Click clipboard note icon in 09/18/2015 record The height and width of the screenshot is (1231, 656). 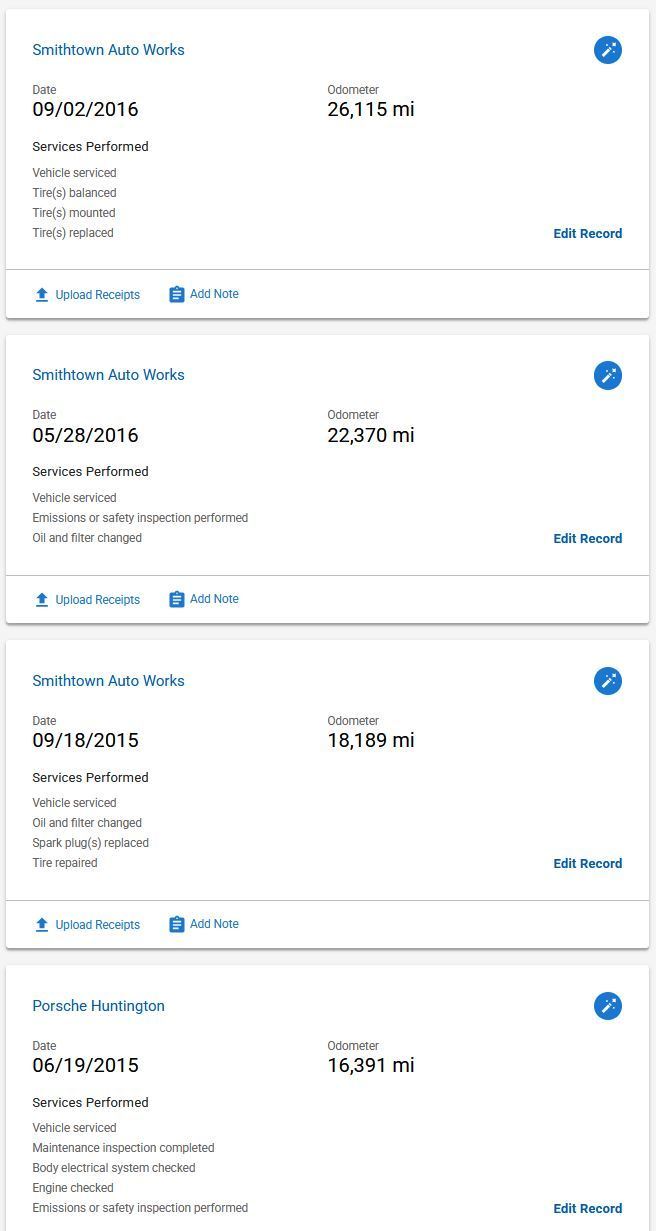[177, 924]
